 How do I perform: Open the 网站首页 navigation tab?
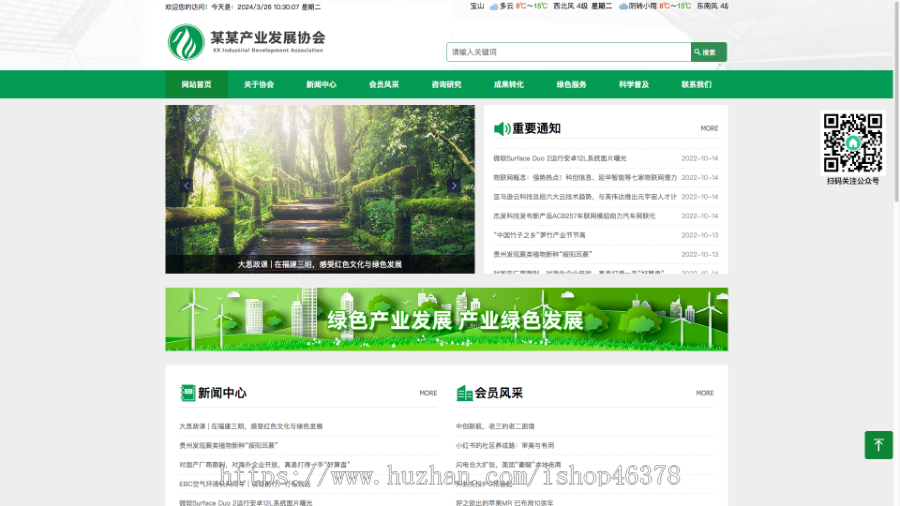click(196, 84)
